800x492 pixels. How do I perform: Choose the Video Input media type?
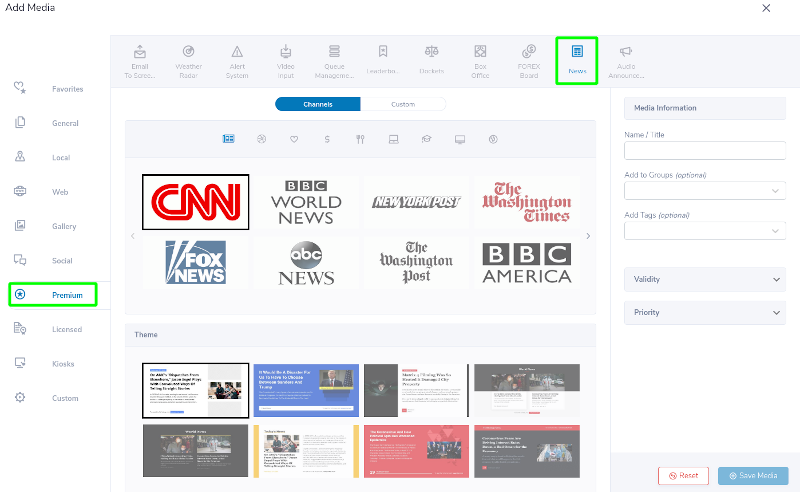[x=286, y=61]
